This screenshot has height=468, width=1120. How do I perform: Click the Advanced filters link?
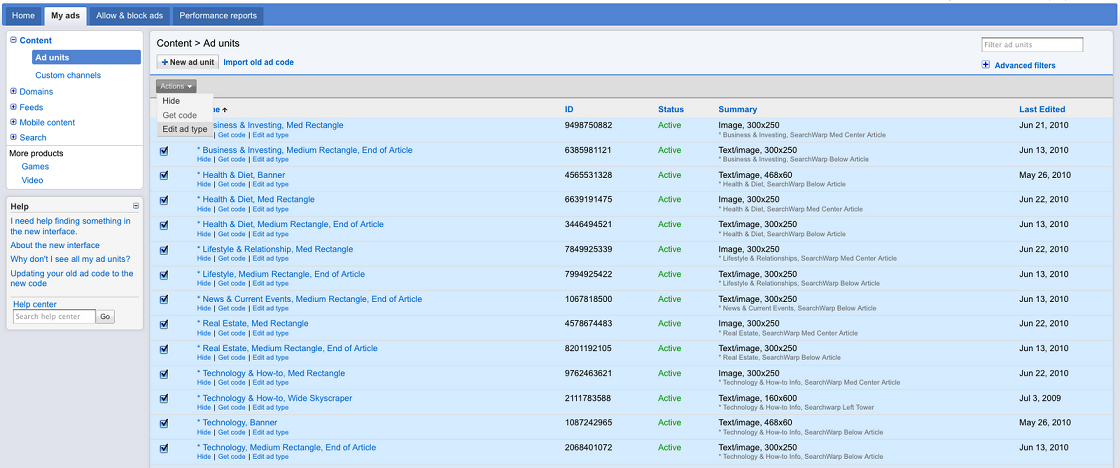coord(1025,65)
